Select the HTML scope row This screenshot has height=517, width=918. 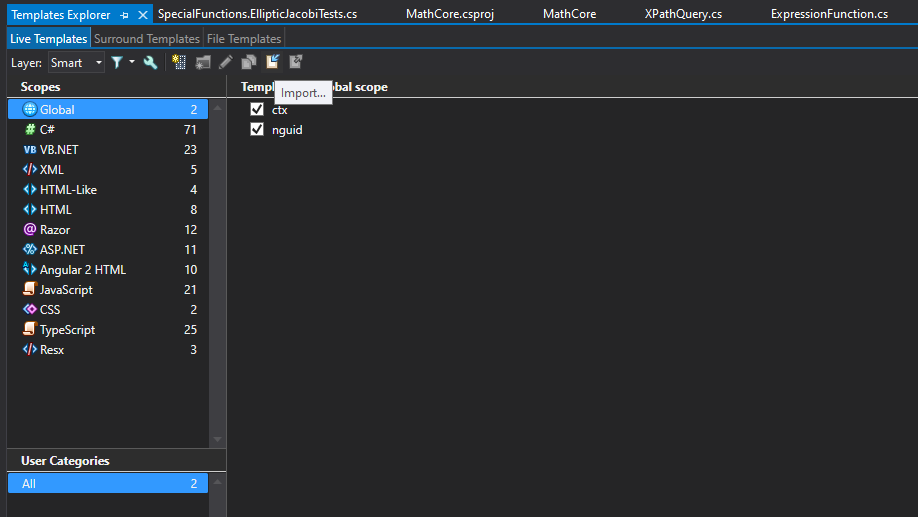point(108,210)
